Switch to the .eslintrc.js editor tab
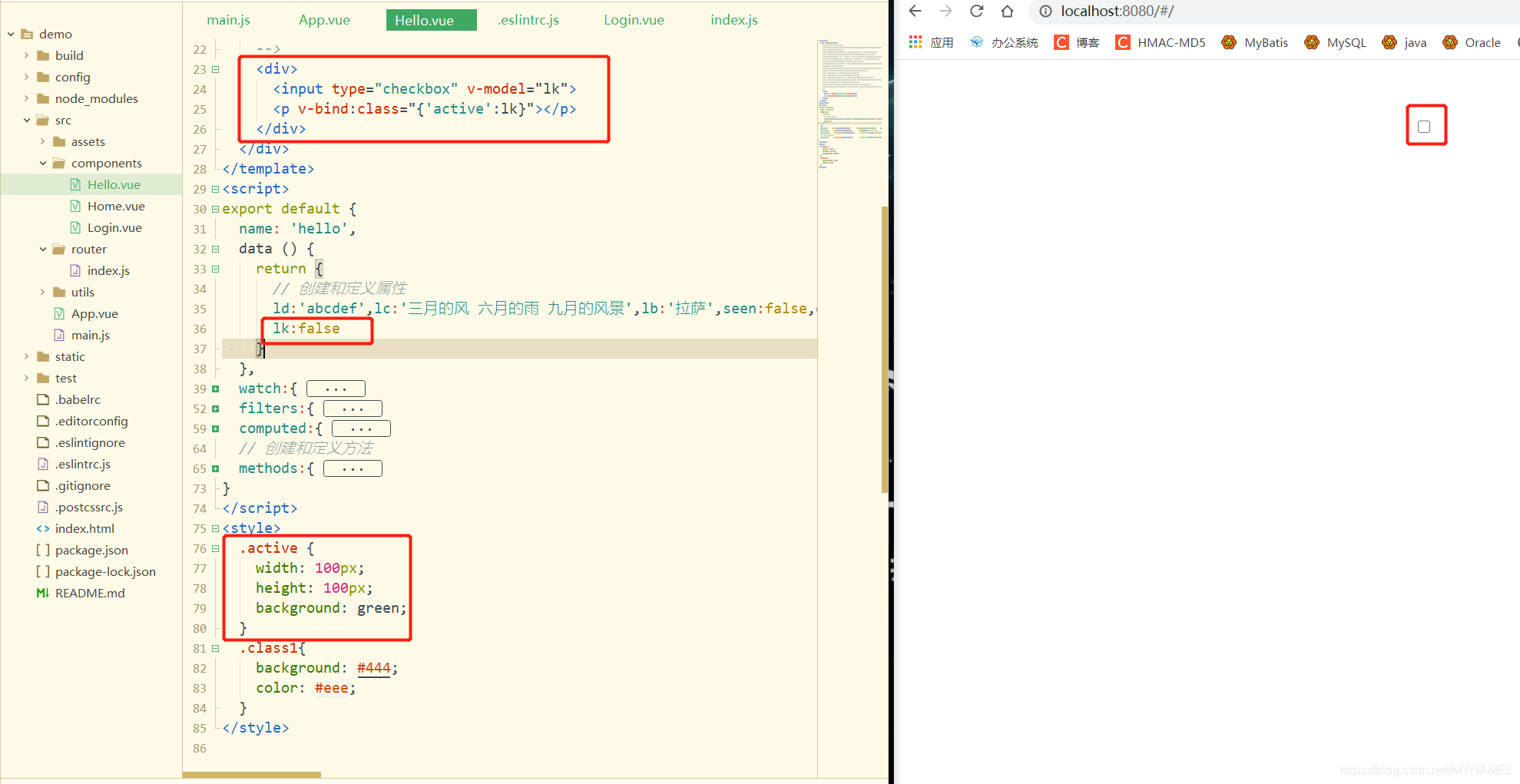Image resolution: width=1520 pixels, height=784 pixels. point(528,20)
